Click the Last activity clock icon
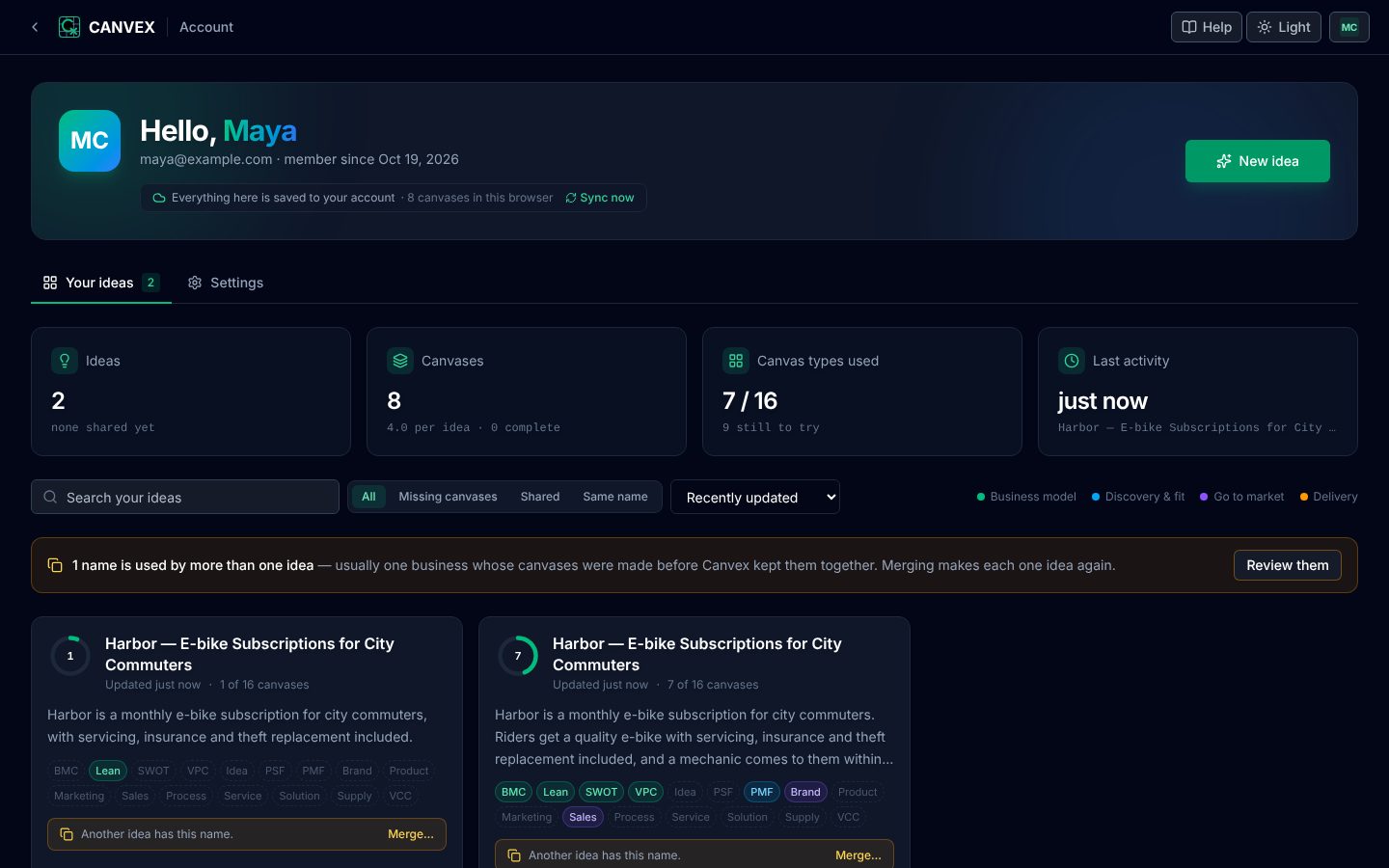The height and width of the screenshot is (868, 1389). coord(1072,361)
